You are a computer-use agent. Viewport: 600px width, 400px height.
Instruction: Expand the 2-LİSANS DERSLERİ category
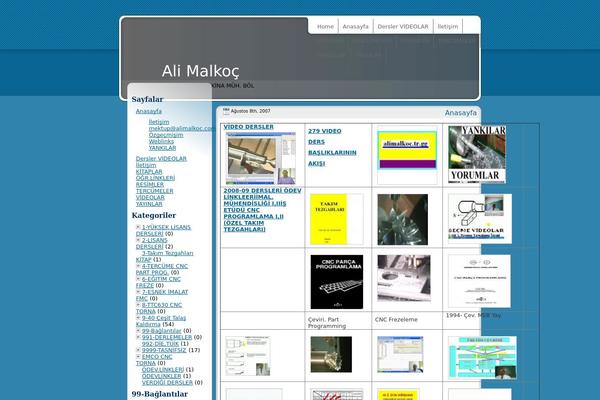pyautogui.click(x=138, y=240)
